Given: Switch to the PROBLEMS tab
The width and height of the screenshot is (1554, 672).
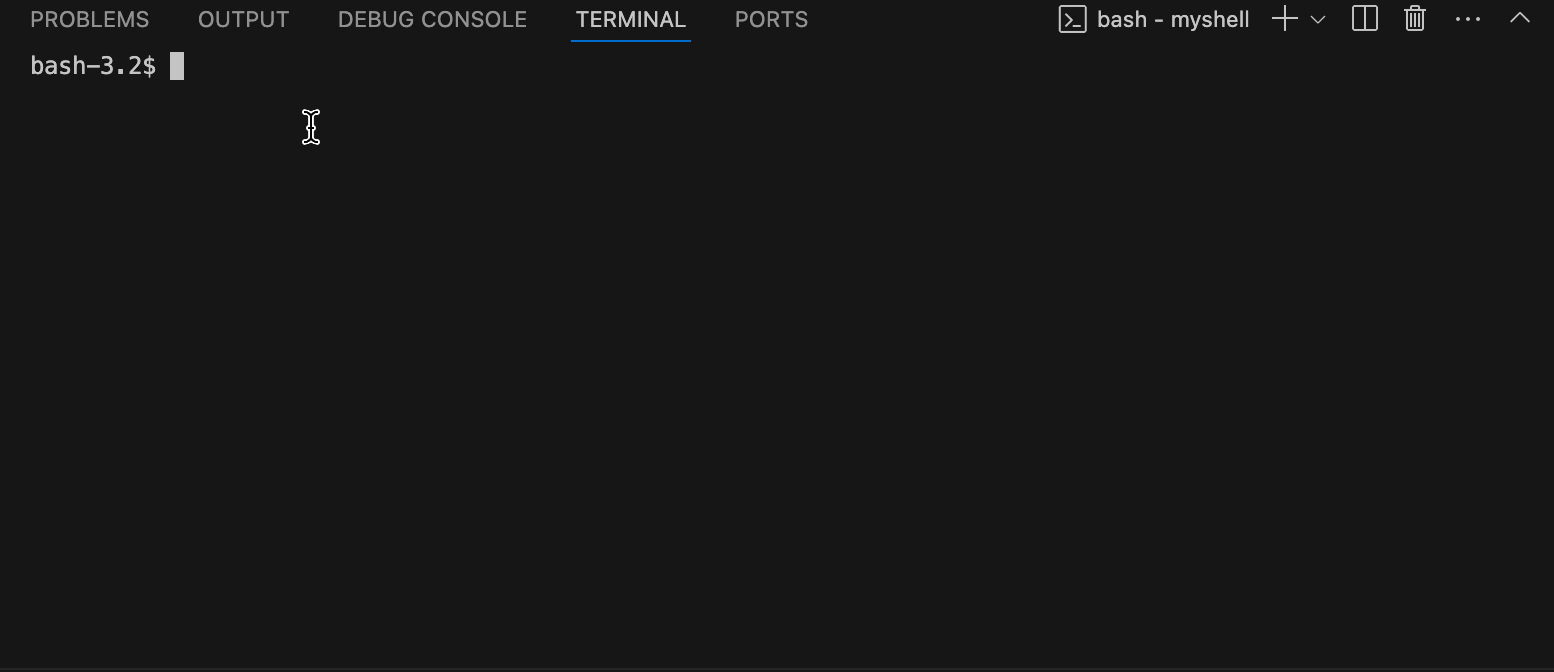Looking at the screenshot, I should click(90, 20).
